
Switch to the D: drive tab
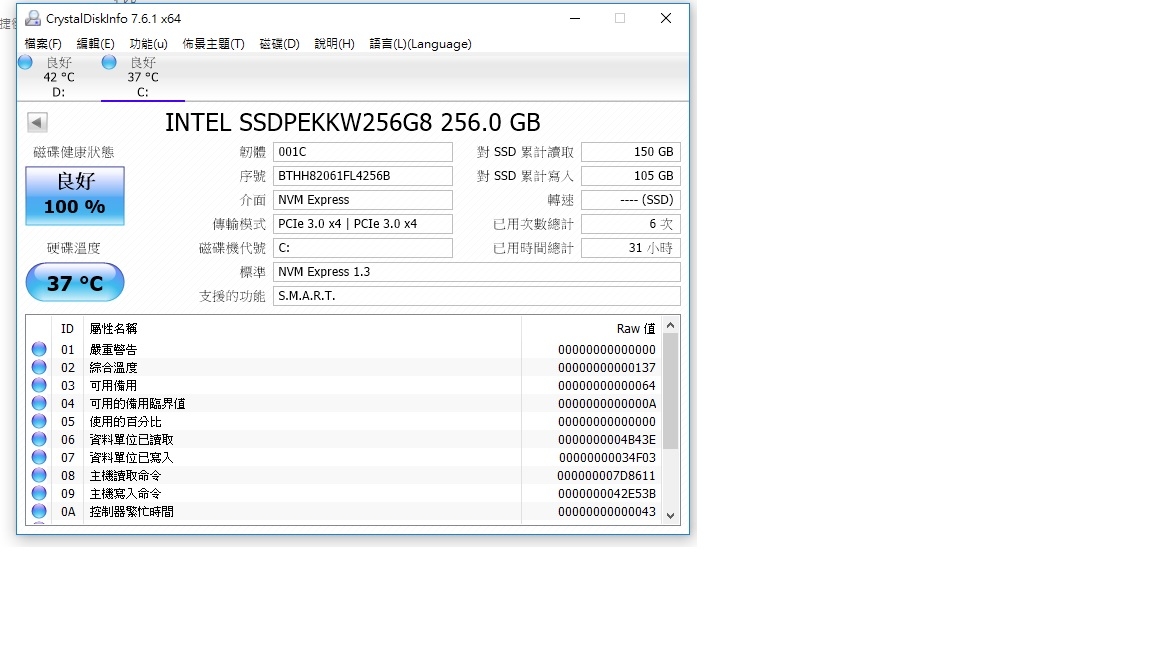[59, 77]
